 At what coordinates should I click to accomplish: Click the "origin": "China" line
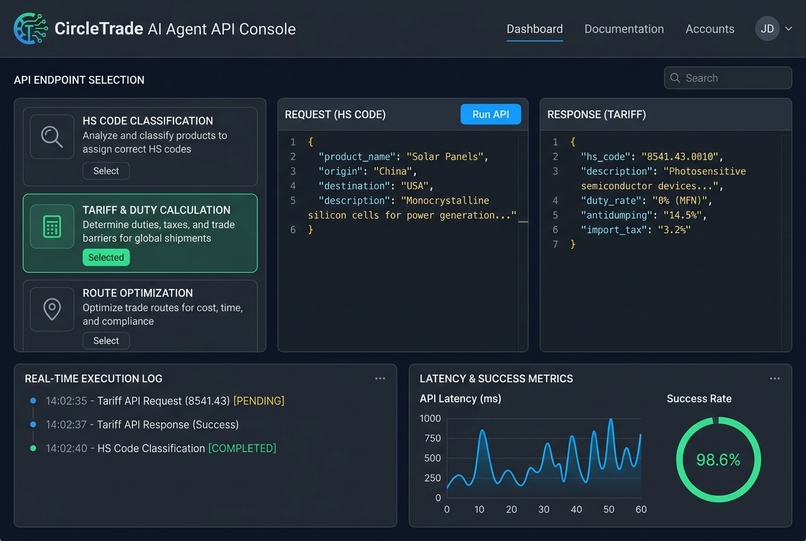coord(367,171)
